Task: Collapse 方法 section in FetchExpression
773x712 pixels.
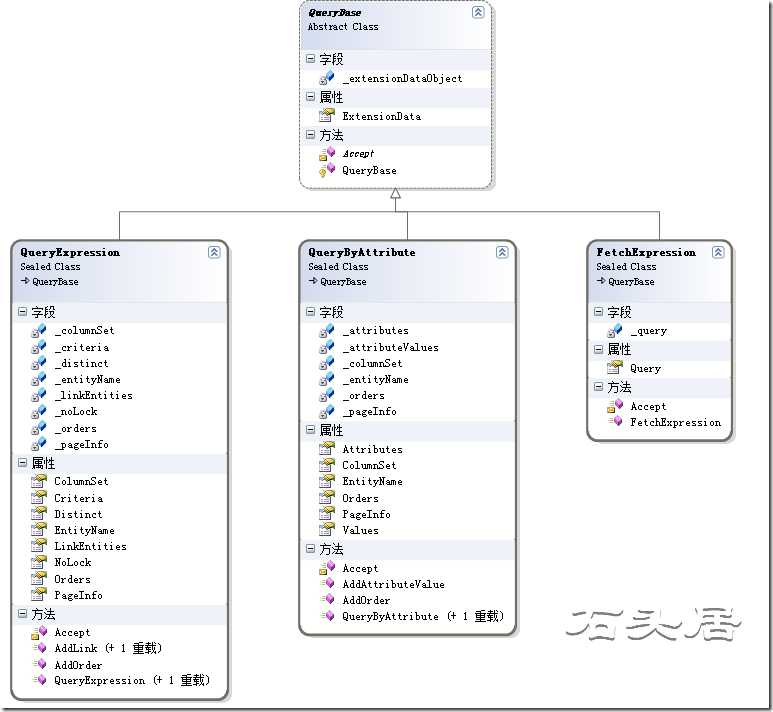Action: pyautogui.click(x=598, y=387)
